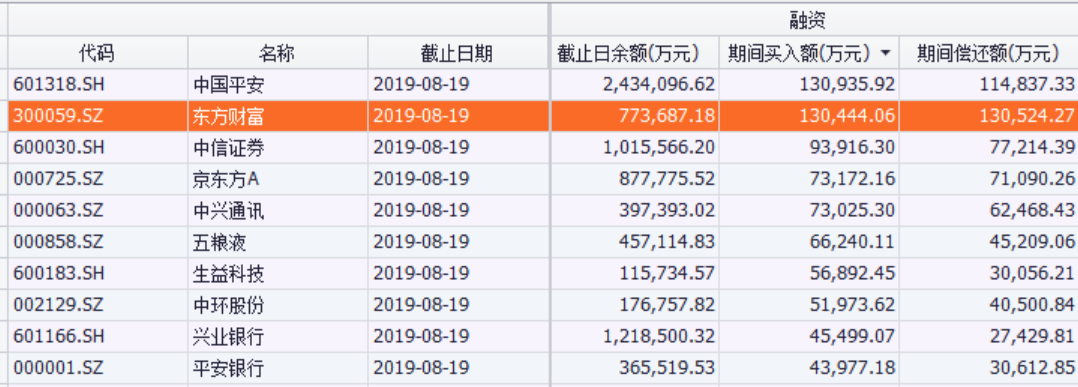Image resolution: width=1078 pixels, height=387 pixels.
Task: Click the 名称 column header
Action: pos(277,53)
